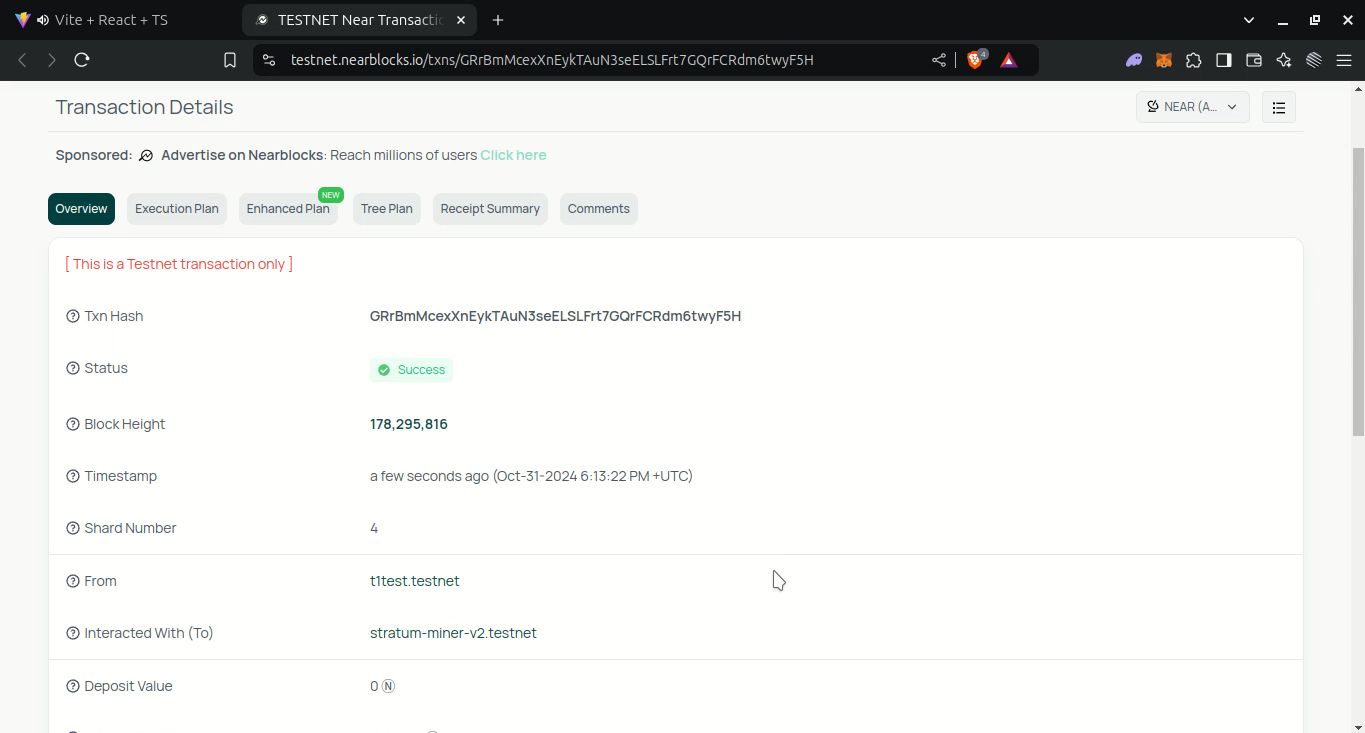Switch to Tree Plan tab

click(387, 209)
